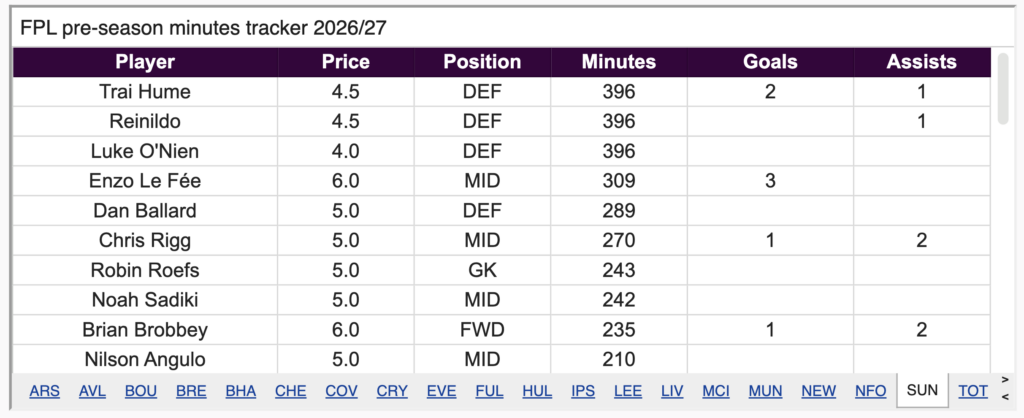Click Brian Brobbey's FWD position cell
The height and width of the screenshot is (418, 1024).
click(x=482, y=330)
